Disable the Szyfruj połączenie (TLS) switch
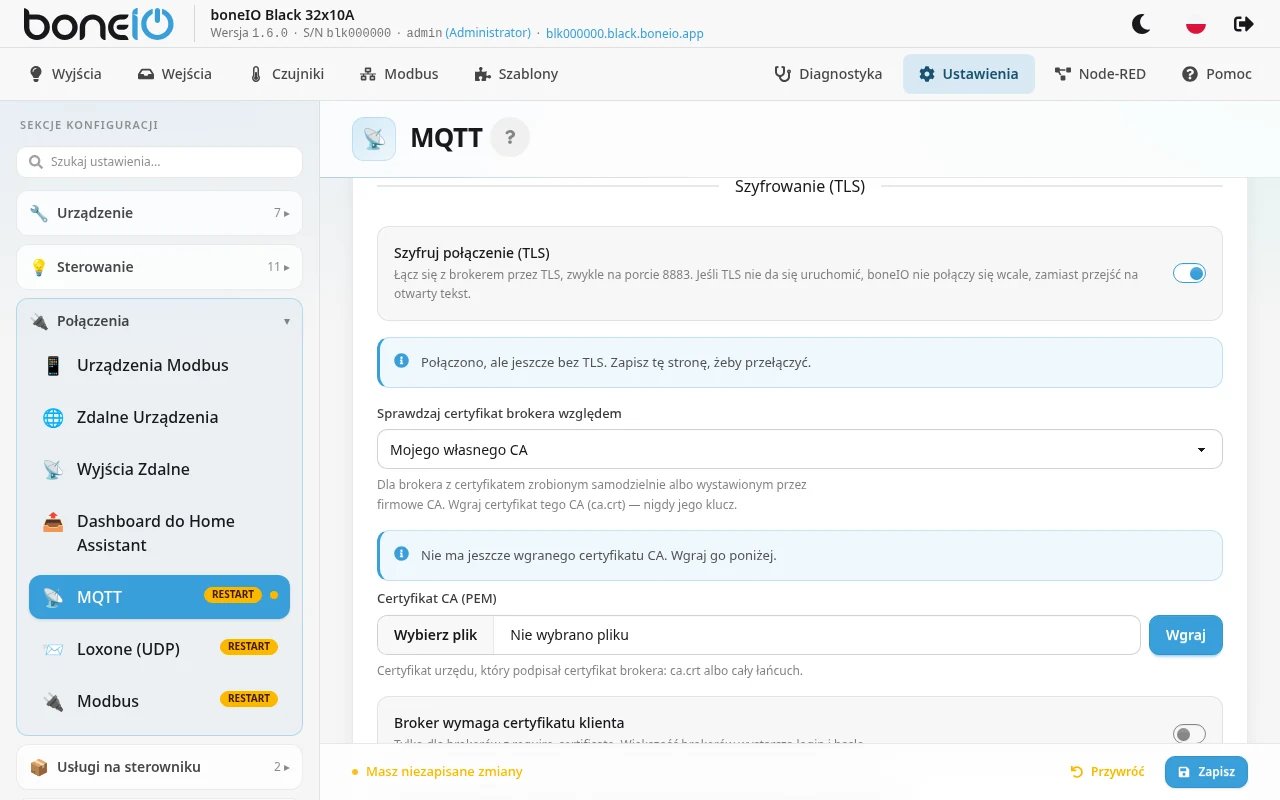The width and height of the screenshot is (1280, 800). coord(1189,273)
